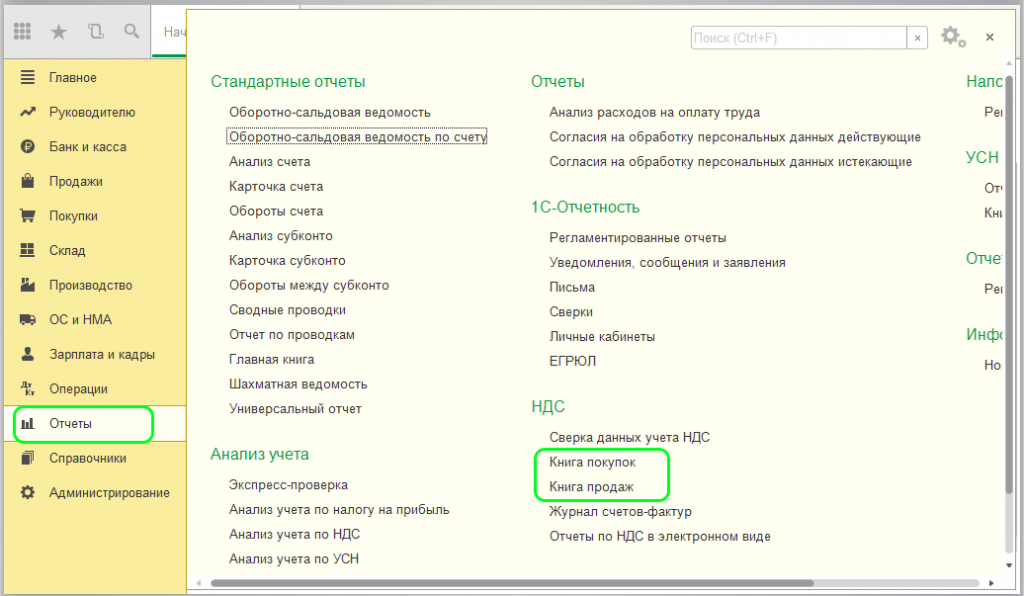Viewport: 1024px width, 596px height.
Task: Clear the search field with the x button
Action: click(917, 37)
